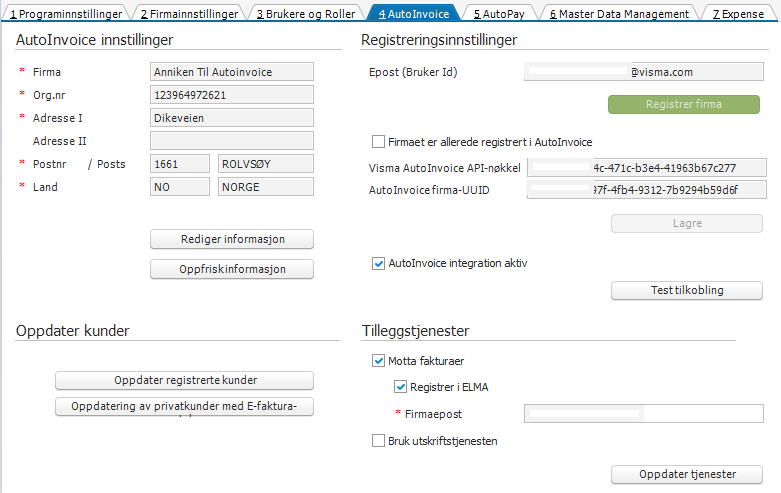Check 'Firmaet er allerede registrert i AutoInvoice'
Viewport: 781px width, 493px height.
tap(378, 142)
